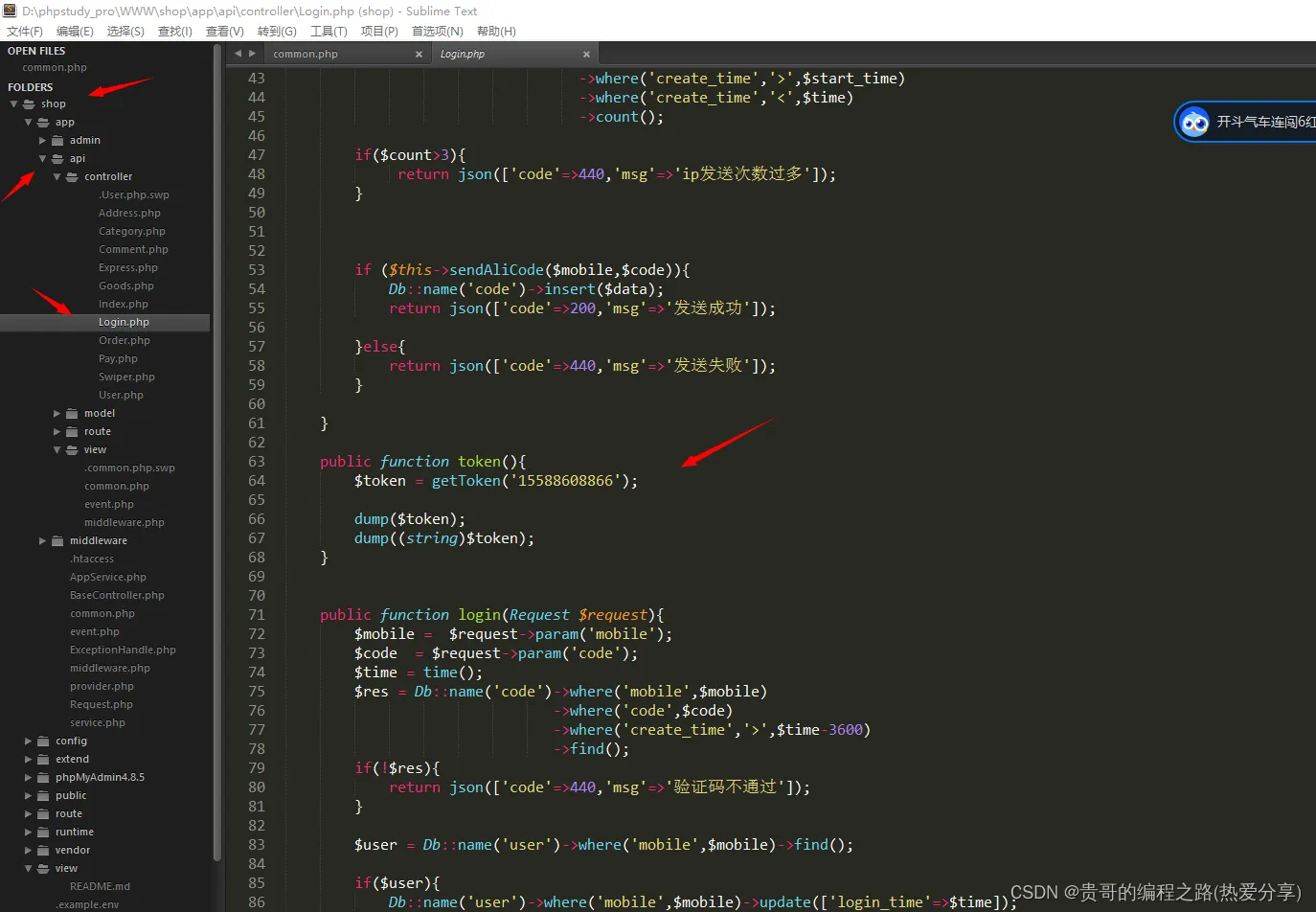Click the sidebar vertical scrollbar

click(x=217, y=450)
